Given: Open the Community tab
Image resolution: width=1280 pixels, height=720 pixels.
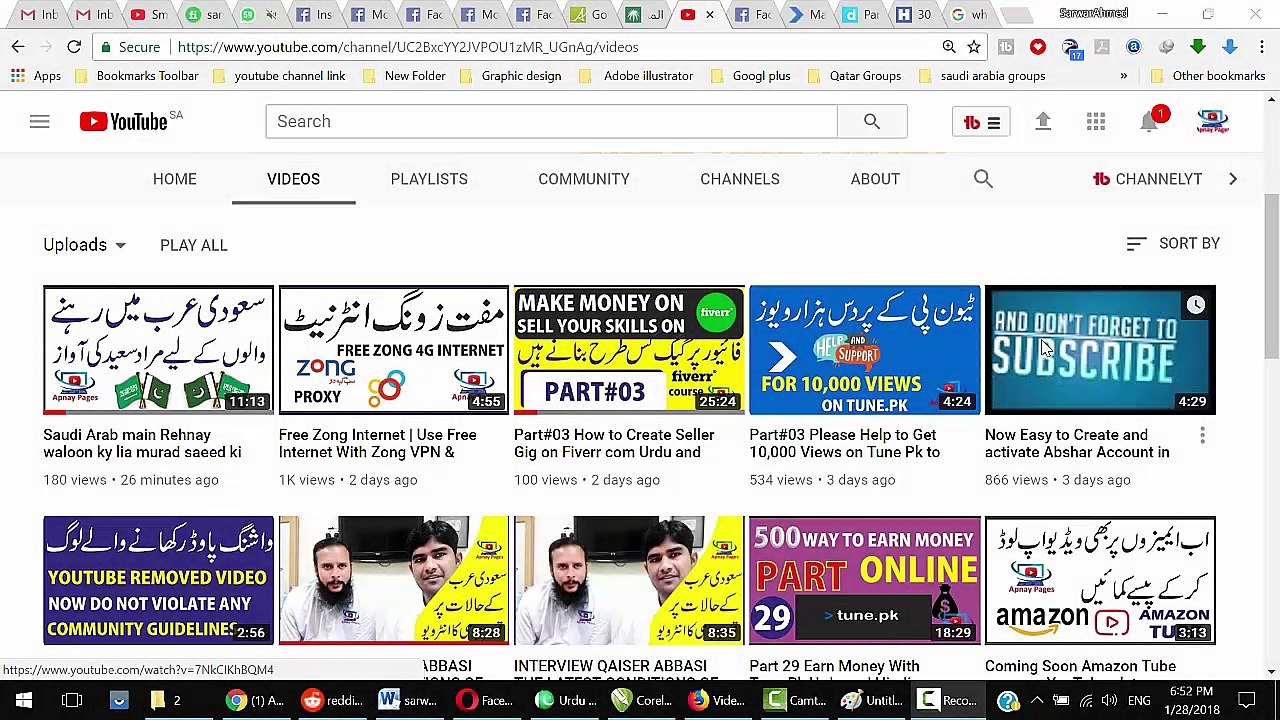Looking at the screenshot, I should click(584, 179).
